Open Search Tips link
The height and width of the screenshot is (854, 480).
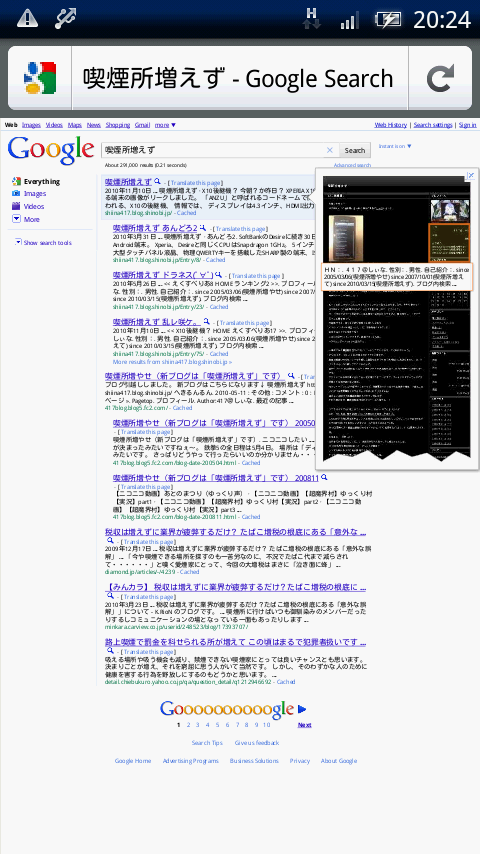[x=207, y=742]
